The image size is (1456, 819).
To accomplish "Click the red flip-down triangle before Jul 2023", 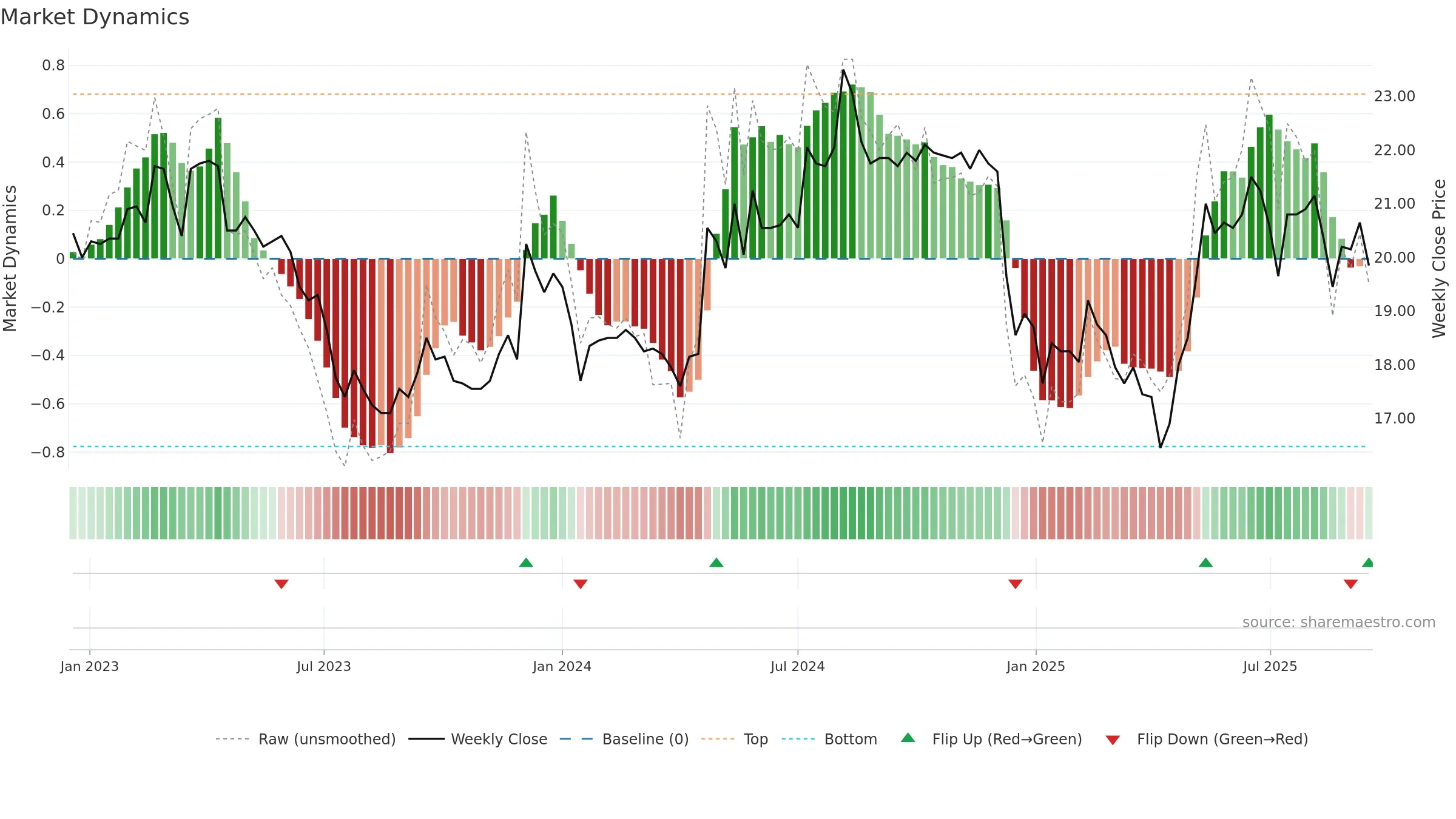I will pos(281,584).
